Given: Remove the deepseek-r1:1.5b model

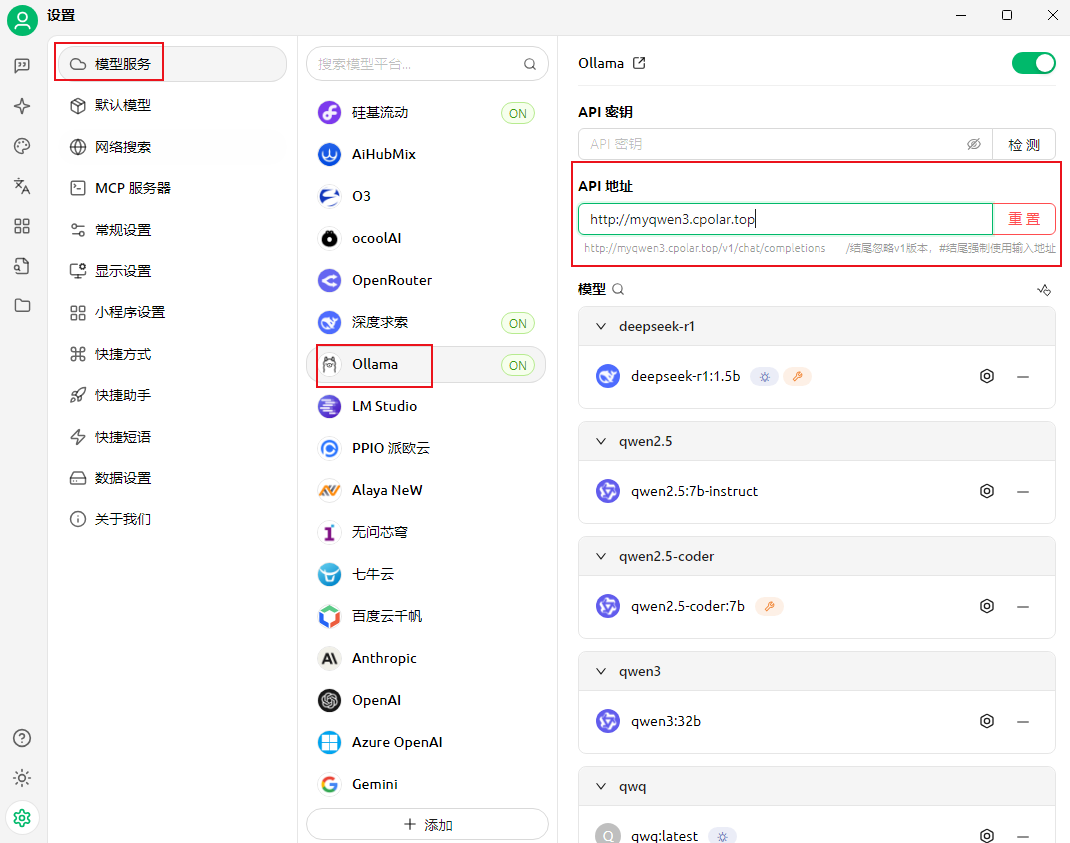Looking at the screenshot, I should coord(1023,377).
